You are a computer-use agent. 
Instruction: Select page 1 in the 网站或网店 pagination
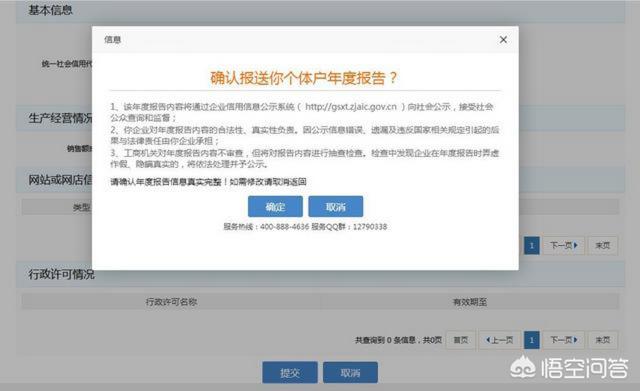tap(531, 245)
